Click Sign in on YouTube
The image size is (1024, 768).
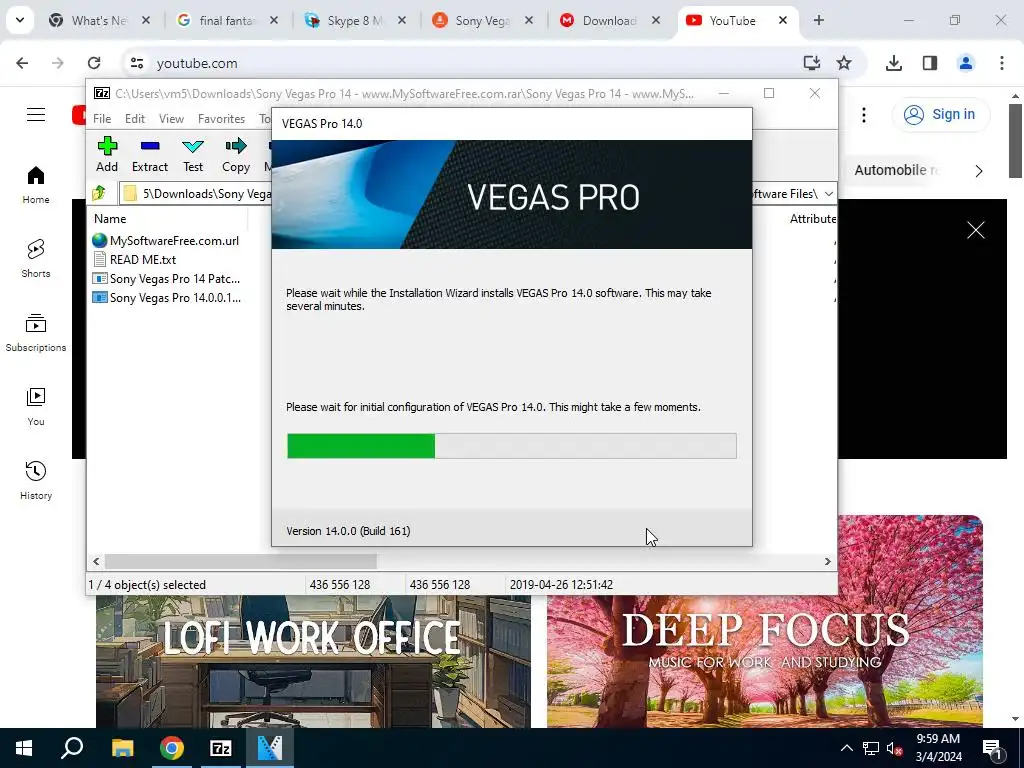940,114
